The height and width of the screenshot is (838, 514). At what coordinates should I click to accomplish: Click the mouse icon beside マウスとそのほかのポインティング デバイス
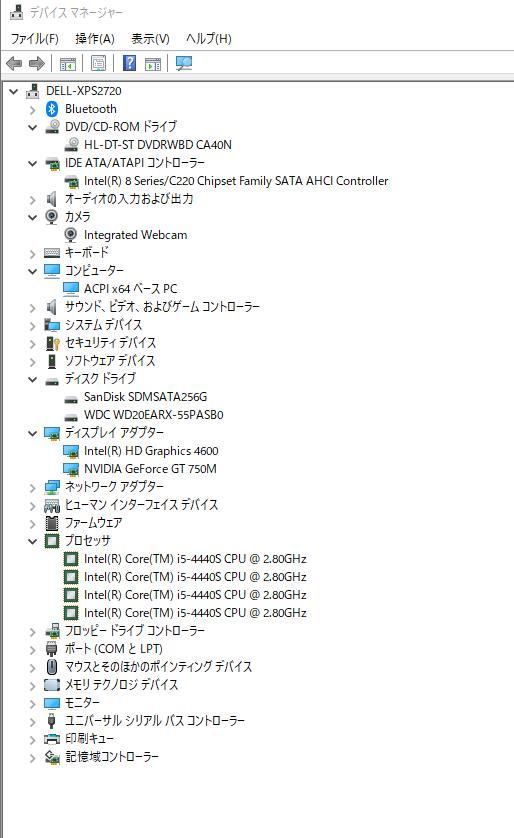[52, 666]
